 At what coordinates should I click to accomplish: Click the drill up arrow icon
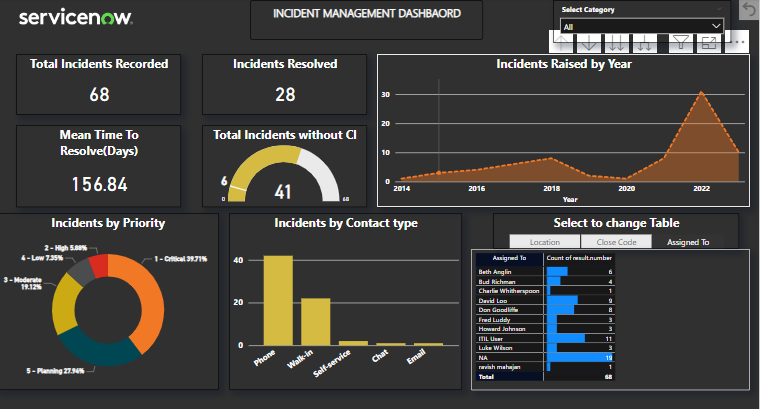point(563,43)
